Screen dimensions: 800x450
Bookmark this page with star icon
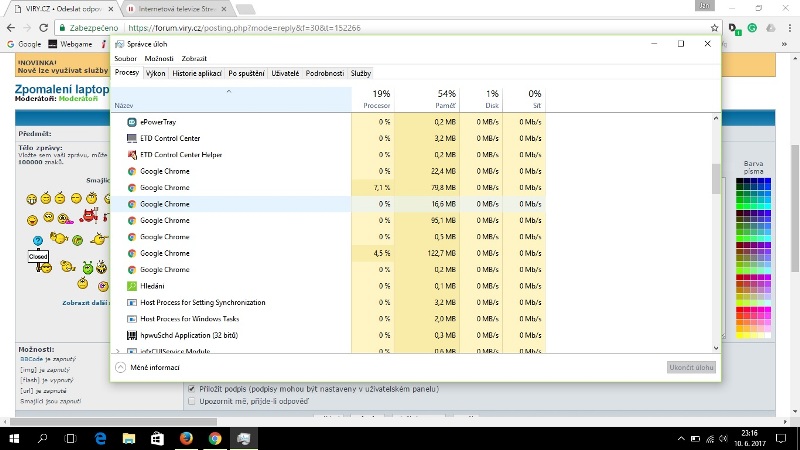coord(714,28)
